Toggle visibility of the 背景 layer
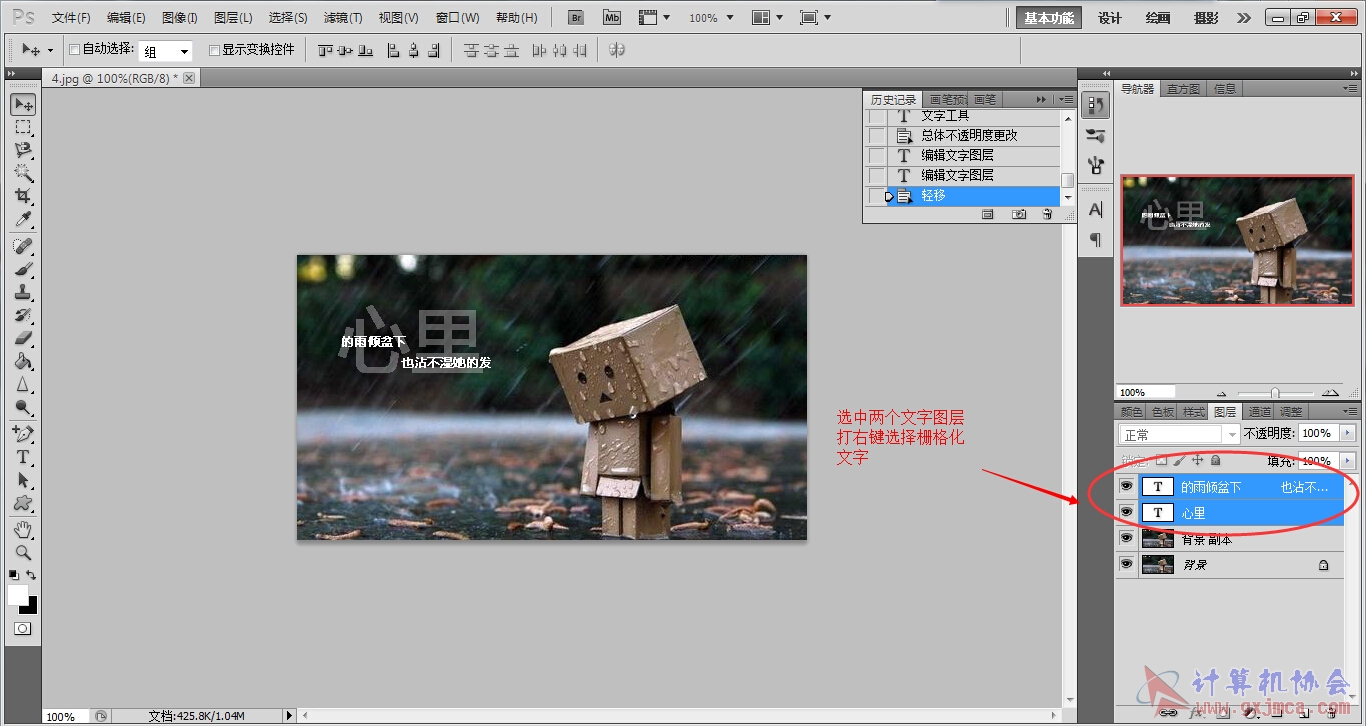 [1127, 565]
